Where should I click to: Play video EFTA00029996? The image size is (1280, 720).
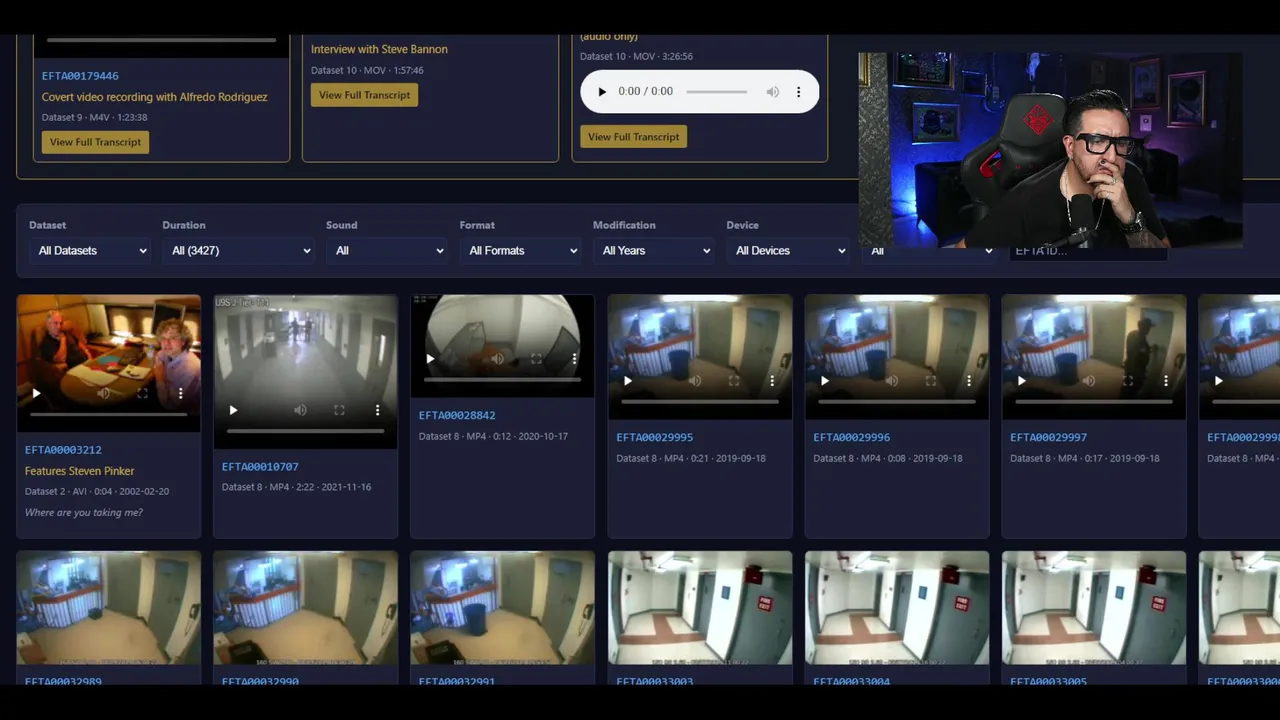coord(825,381)
